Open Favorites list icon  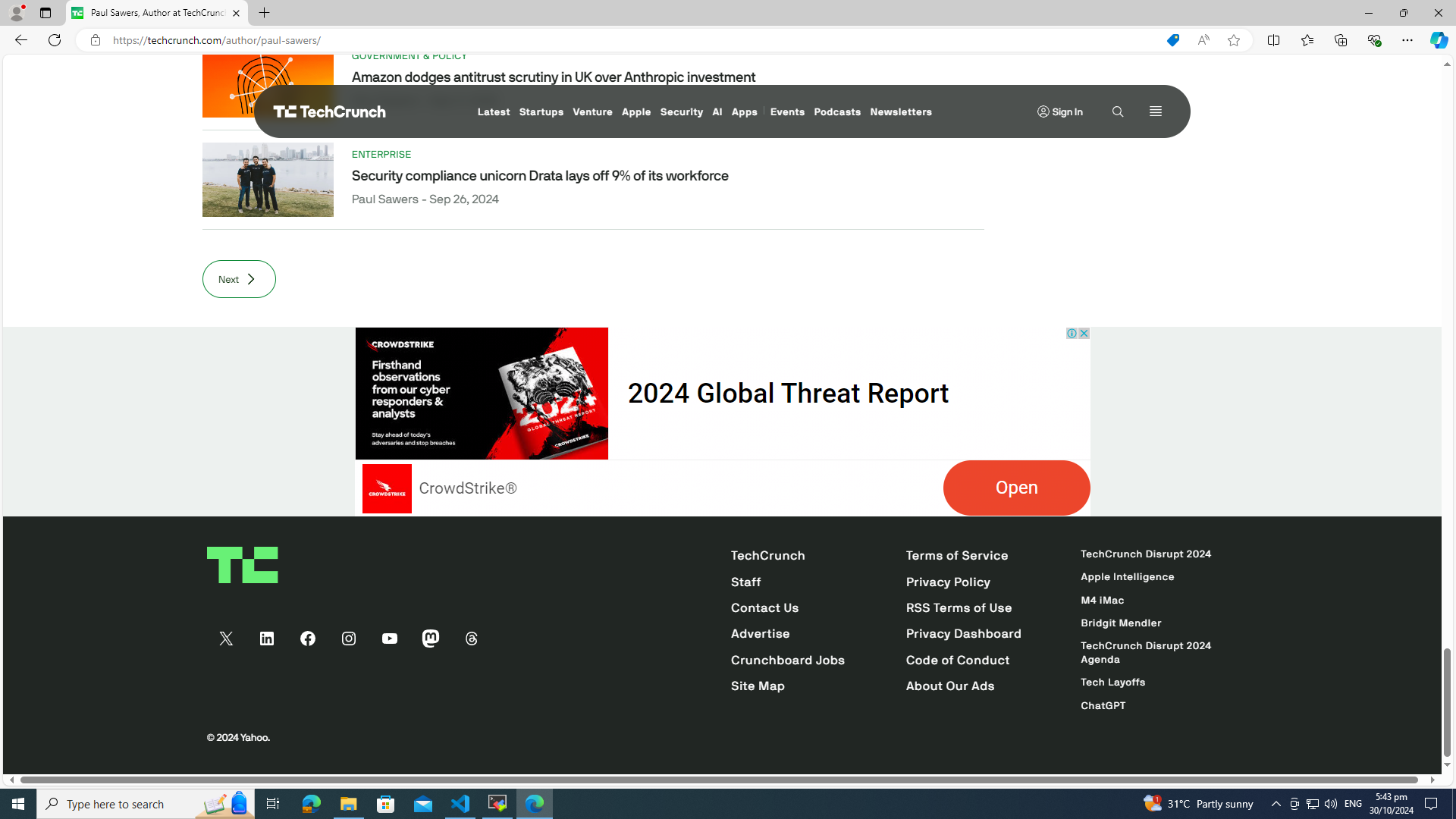1307,40
